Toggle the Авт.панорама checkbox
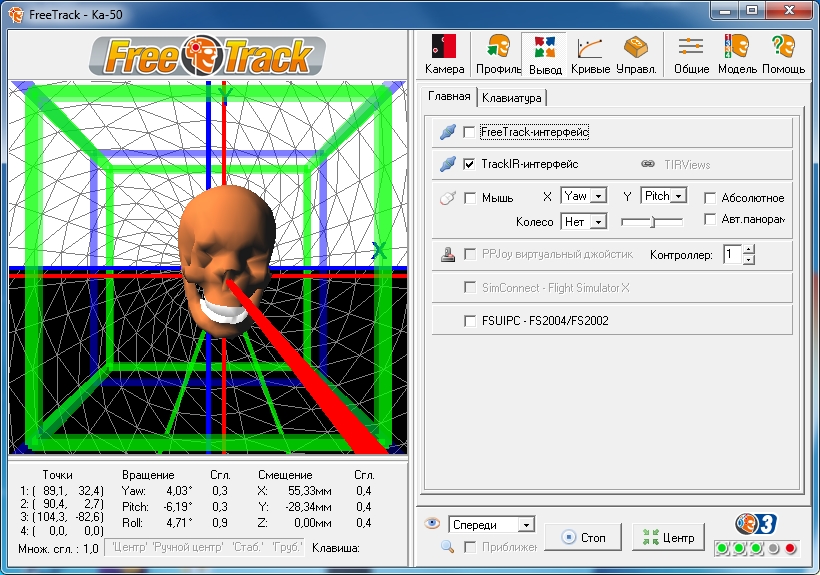 (710, 219)
